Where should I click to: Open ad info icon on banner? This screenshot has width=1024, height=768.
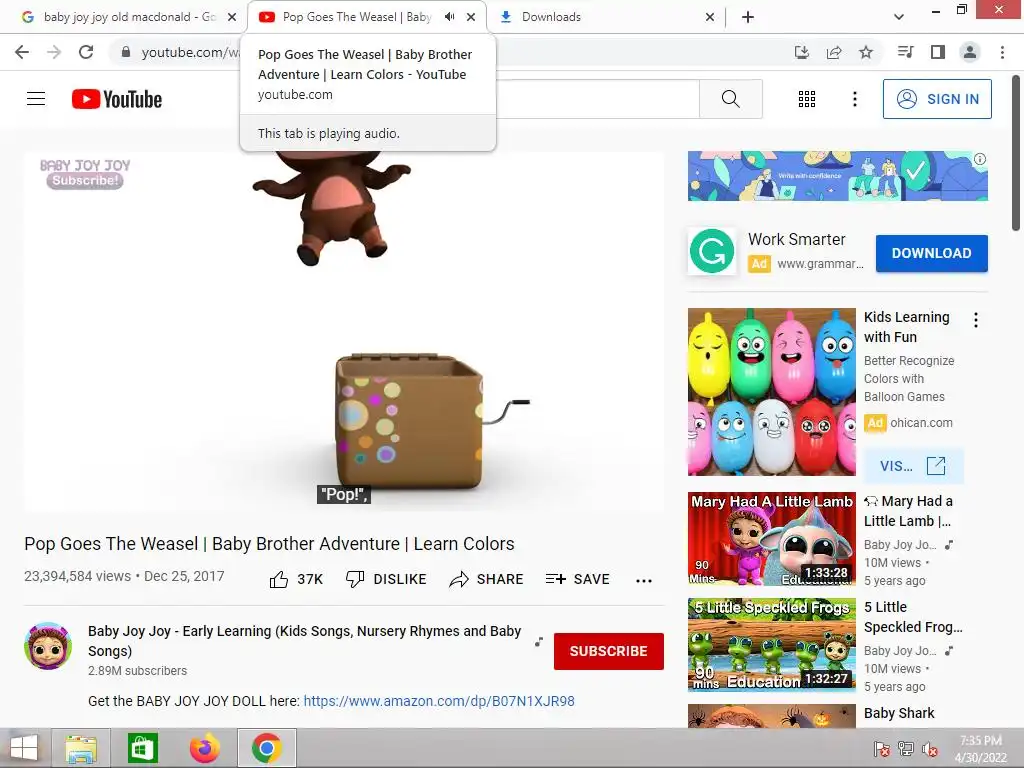980,159
